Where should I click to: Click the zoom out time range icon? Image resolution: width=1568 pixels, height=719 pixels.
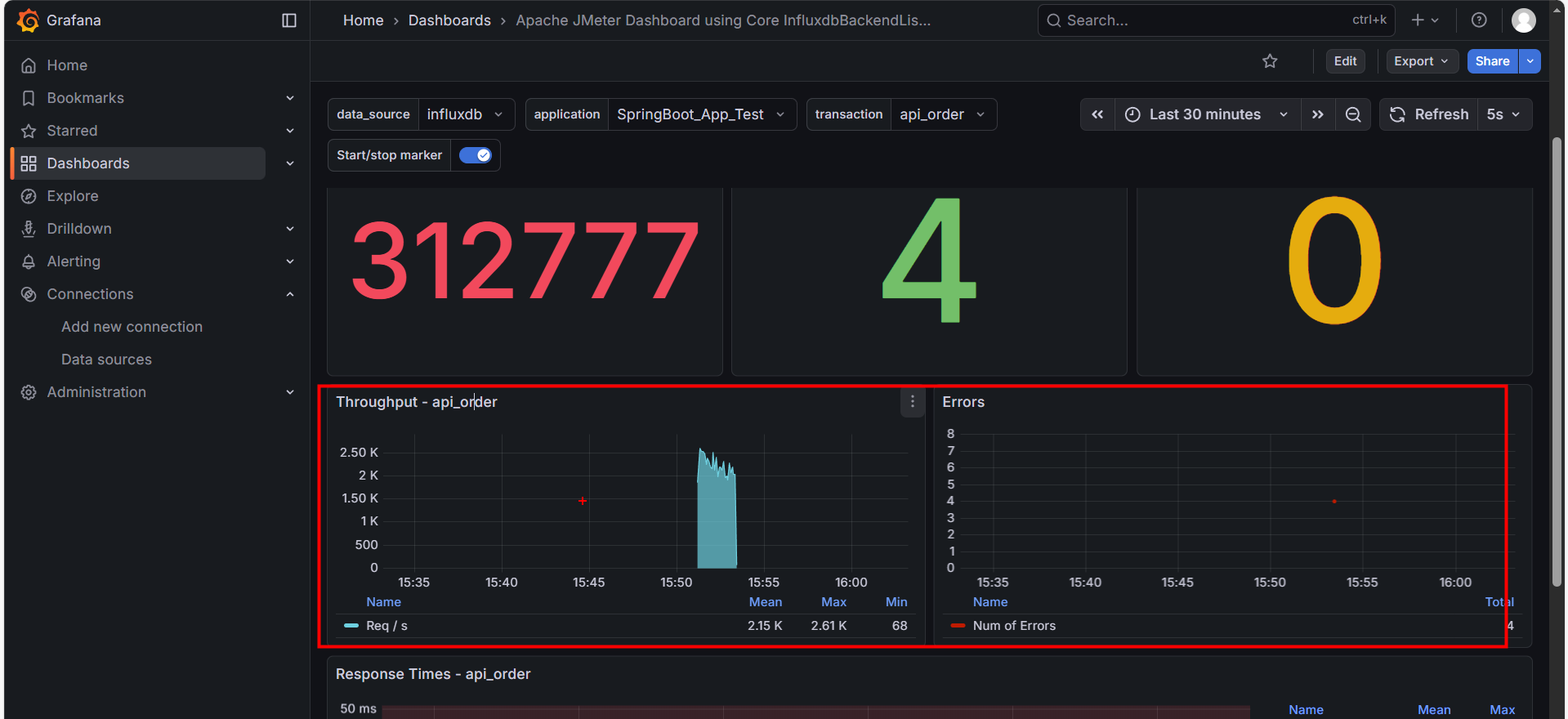tap(1353, 114)
